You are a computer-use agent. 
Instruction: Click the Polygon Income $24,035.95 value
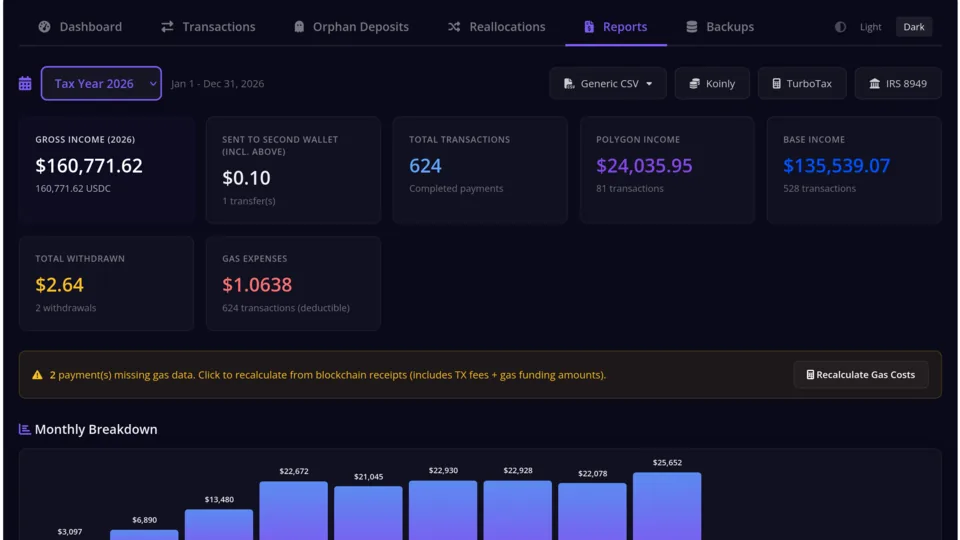[644, 165]
